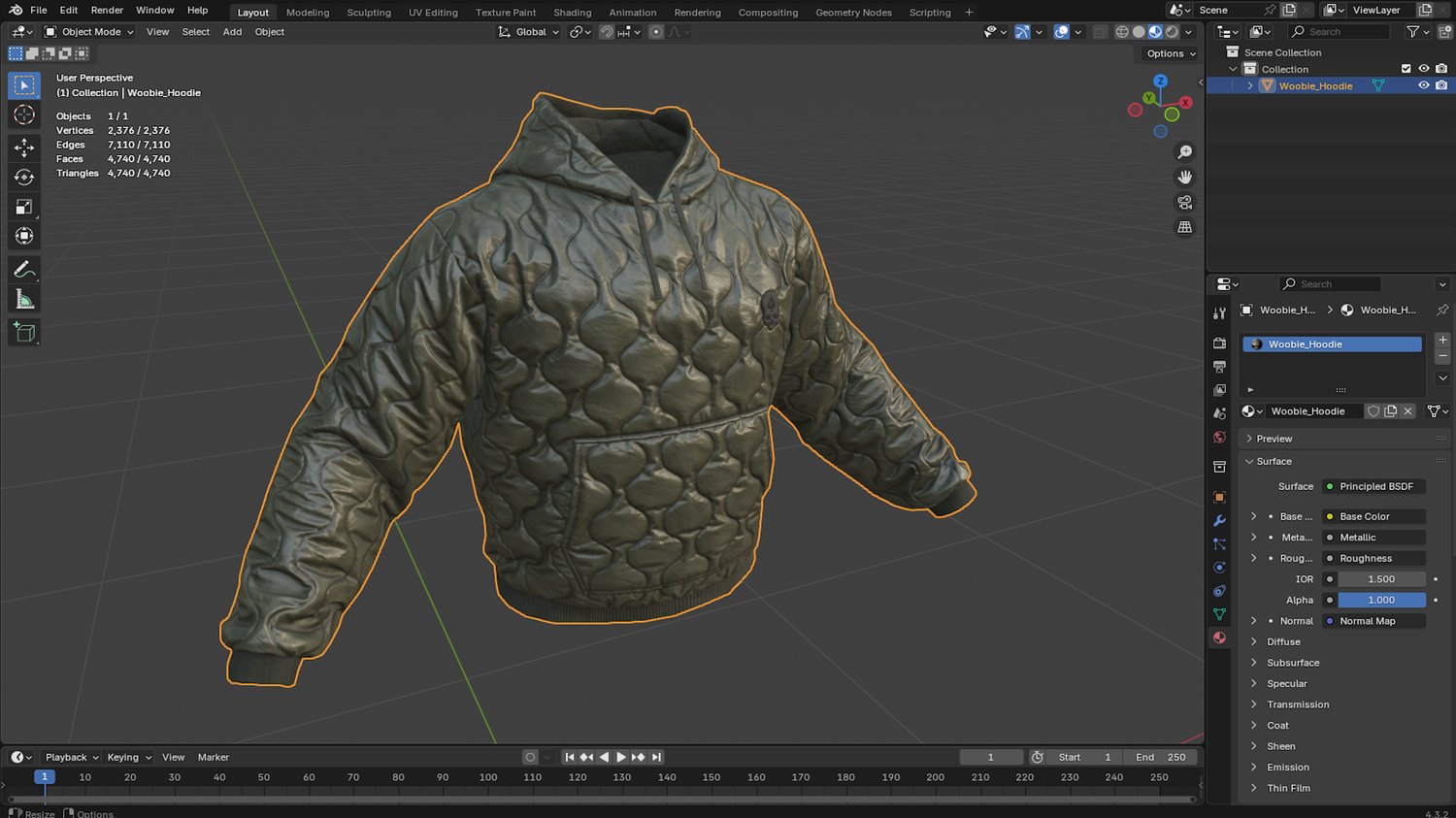The height and width of the screenshot is (818, 1456).
Task: Choose the Measure ruler tool
Action: [x=24, y=300]
